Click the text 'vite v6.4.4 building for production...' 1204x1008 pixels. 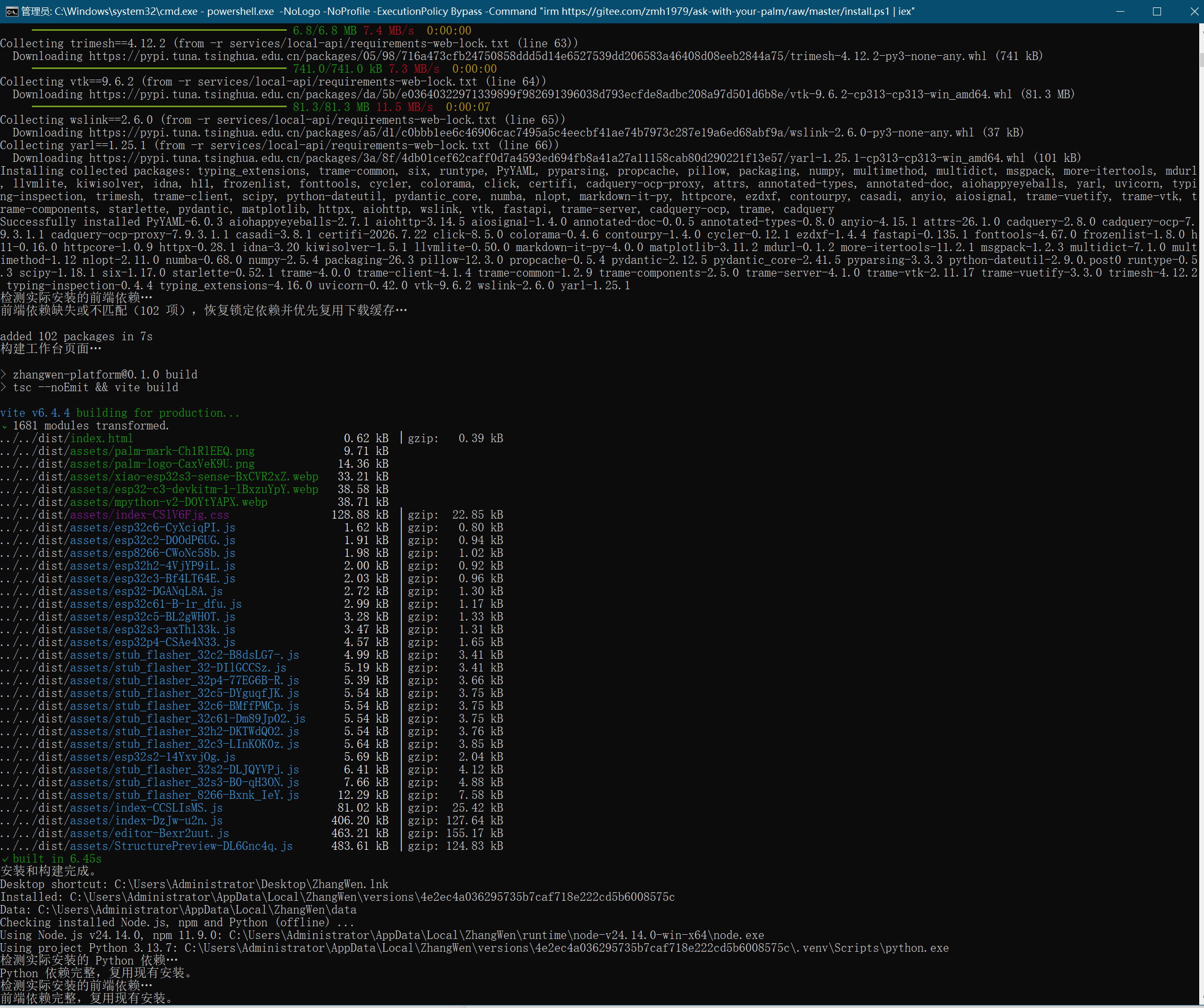pos(120,413)
